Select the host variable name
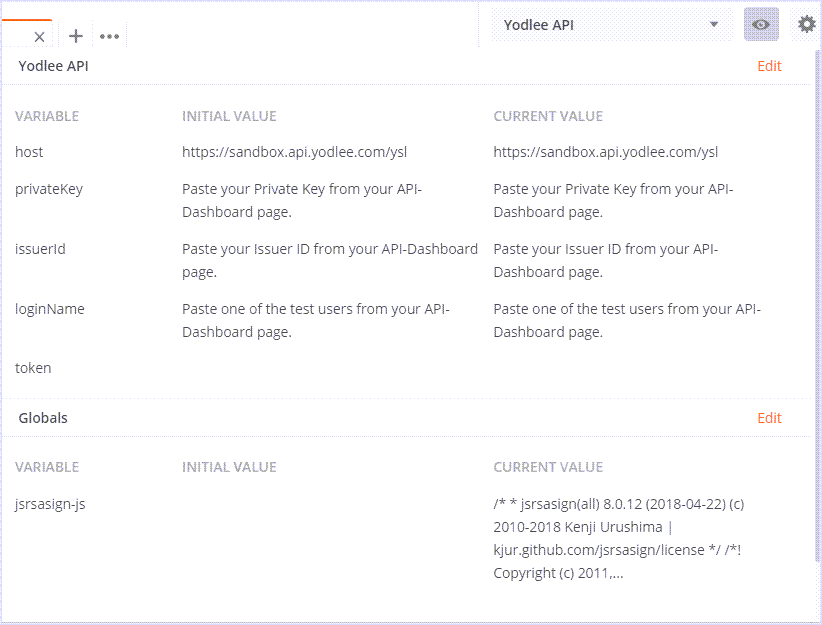Screen dimensions: 822x625 point(29,152)
